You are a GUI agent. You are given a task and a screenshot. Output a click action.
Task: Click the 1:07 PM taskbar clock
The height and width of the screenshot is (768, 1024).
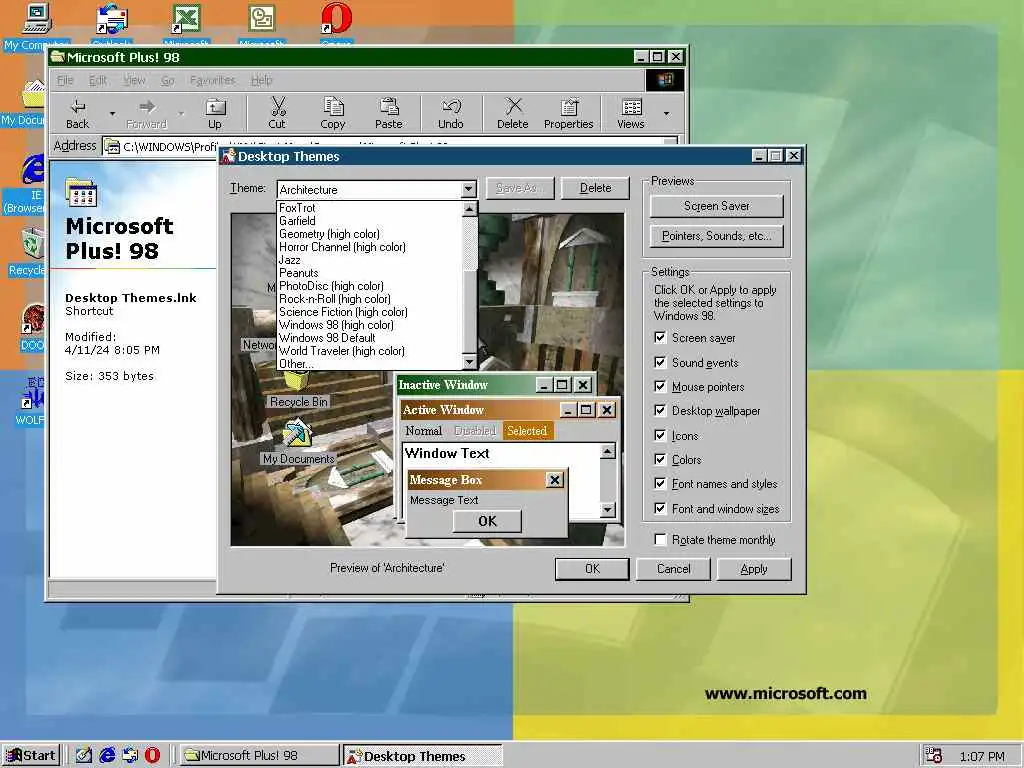(x=982, y=756)
